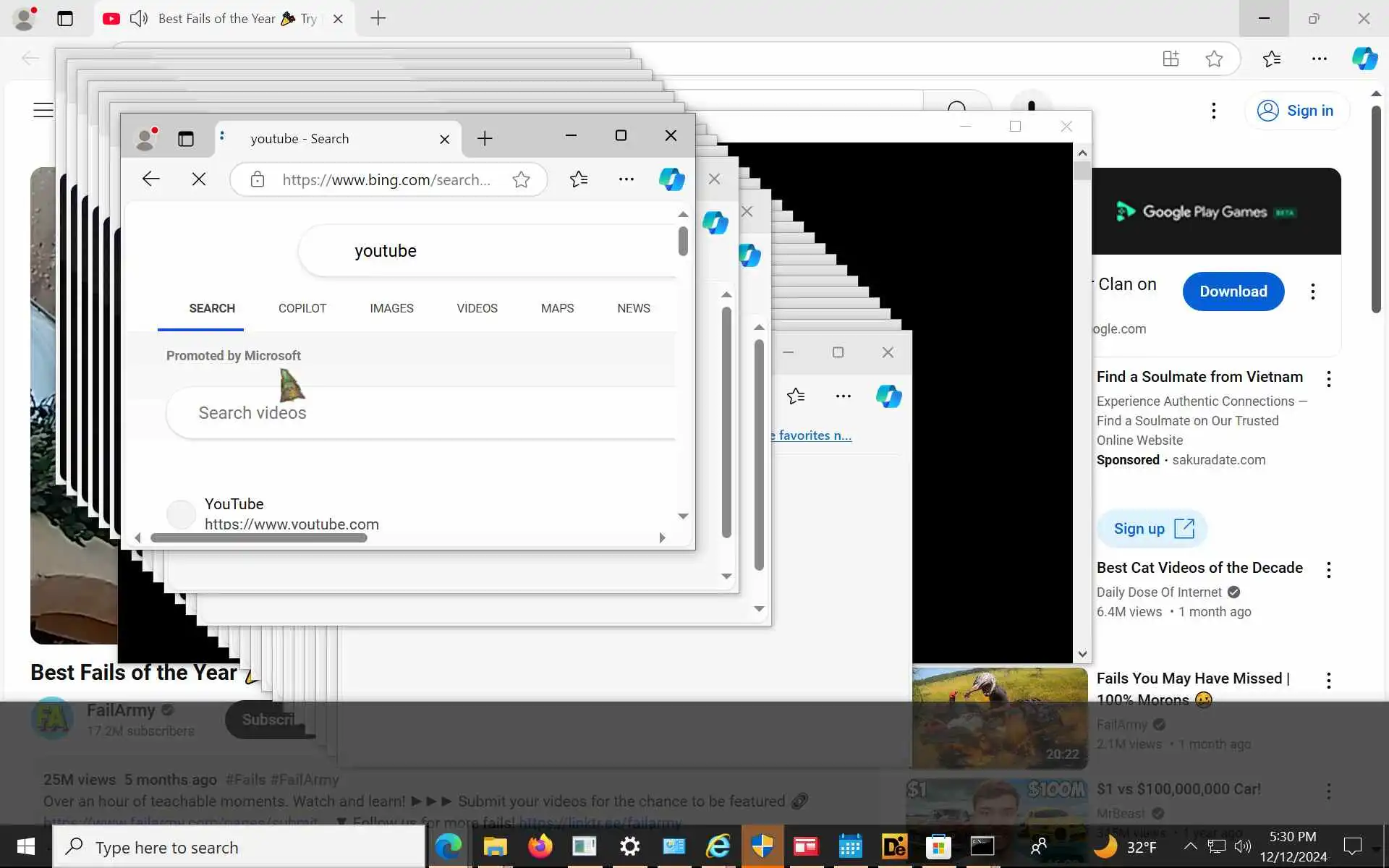Open Settings and more in front window

[626, 179]
